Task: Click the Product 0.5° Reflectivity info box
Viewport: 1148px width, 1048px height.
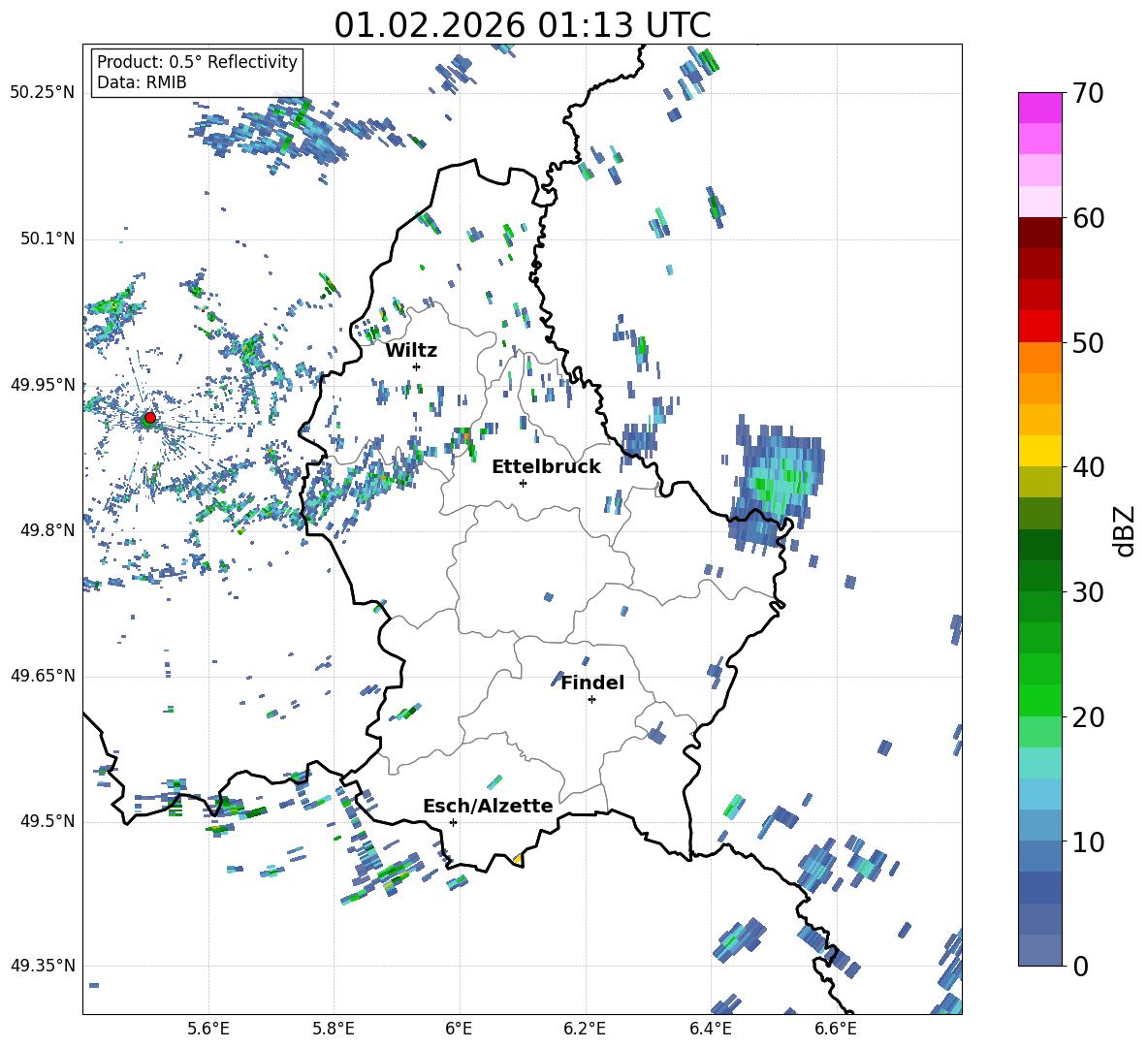Action: click(x=197, y=73)
